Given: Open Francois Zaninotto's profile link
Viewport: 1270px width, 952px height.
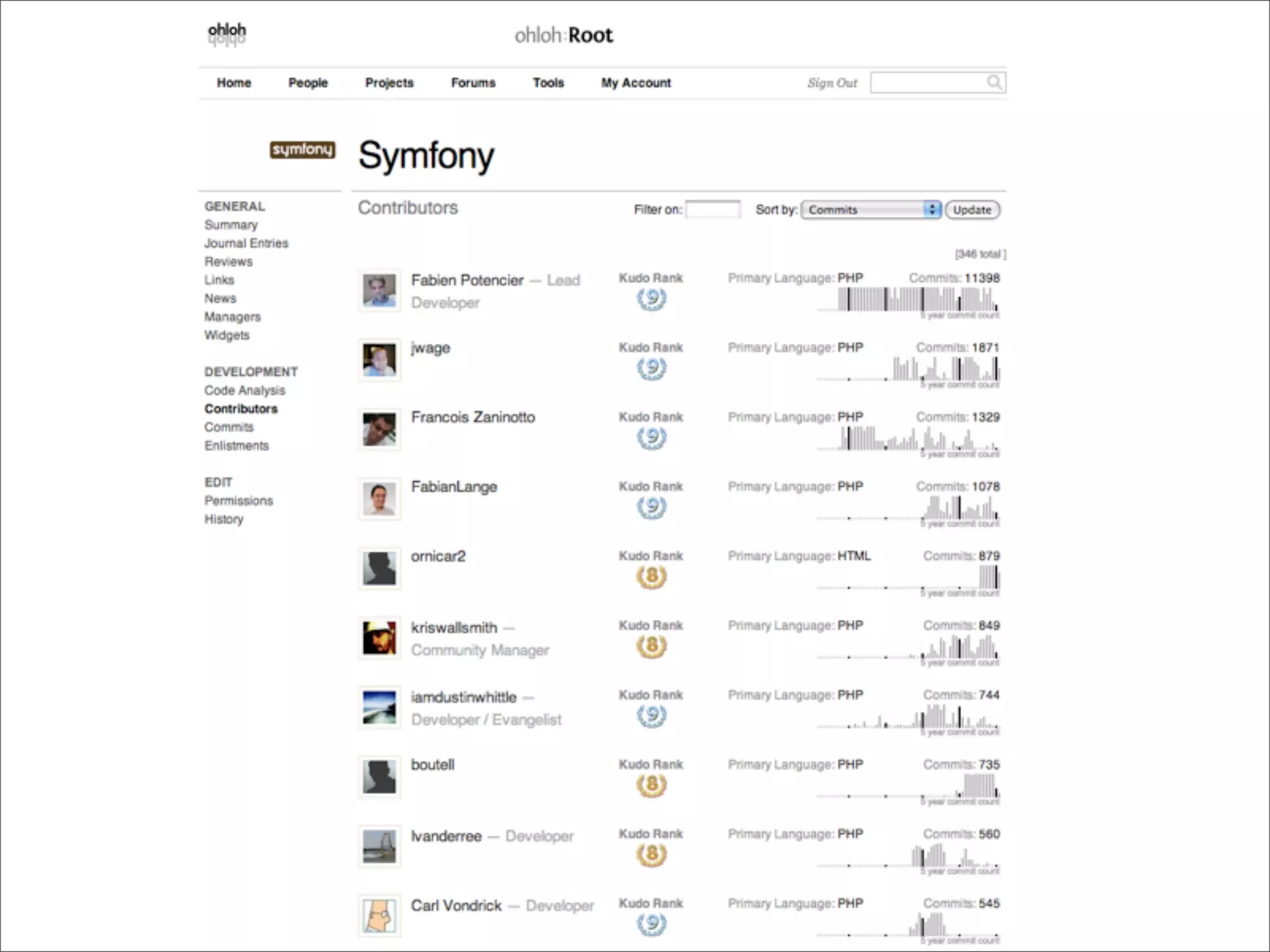Looking at the screenshot, I should [473, 417].
